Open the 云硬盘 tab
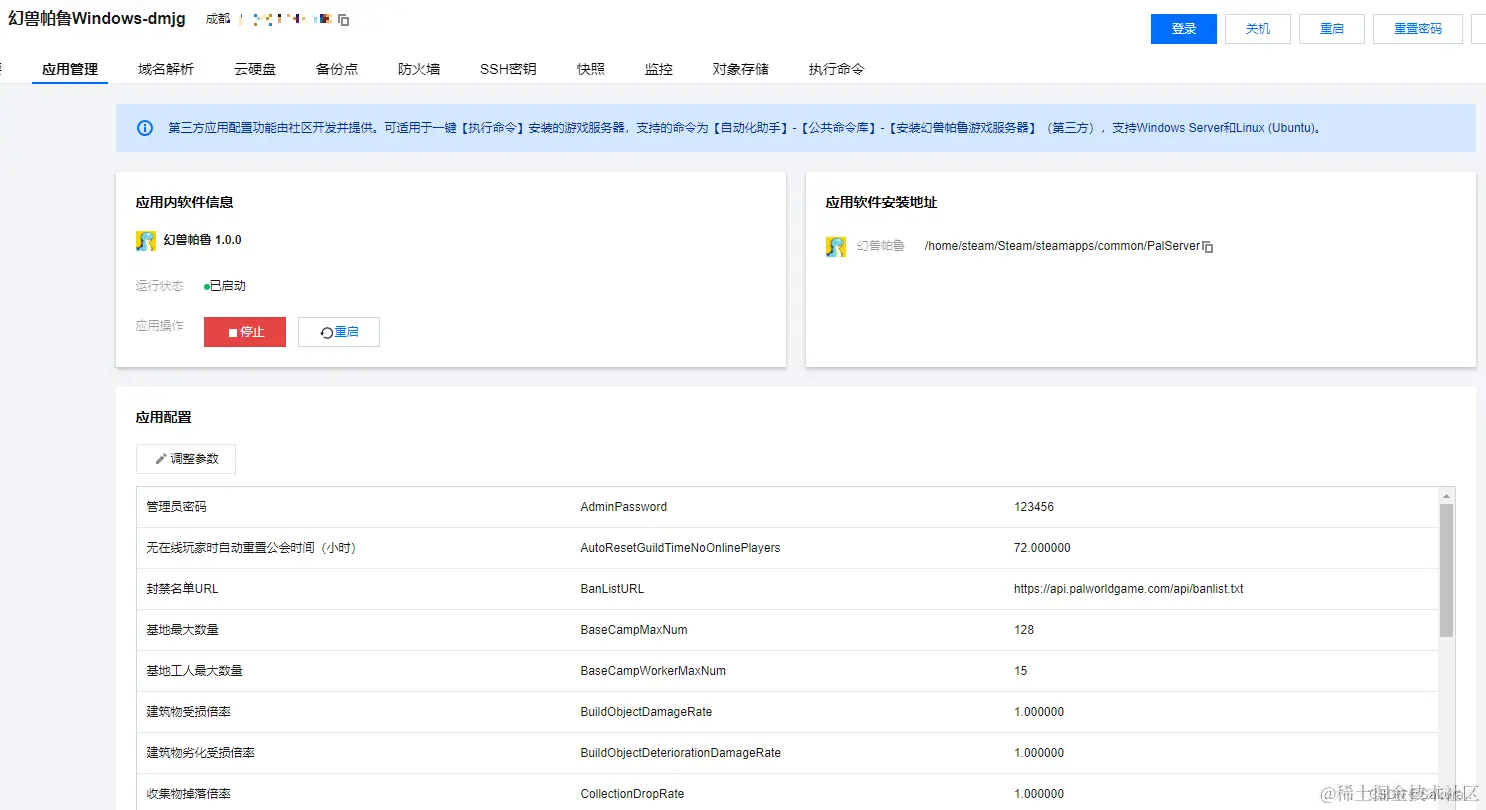1486x810 pixels. coord(255,69)
